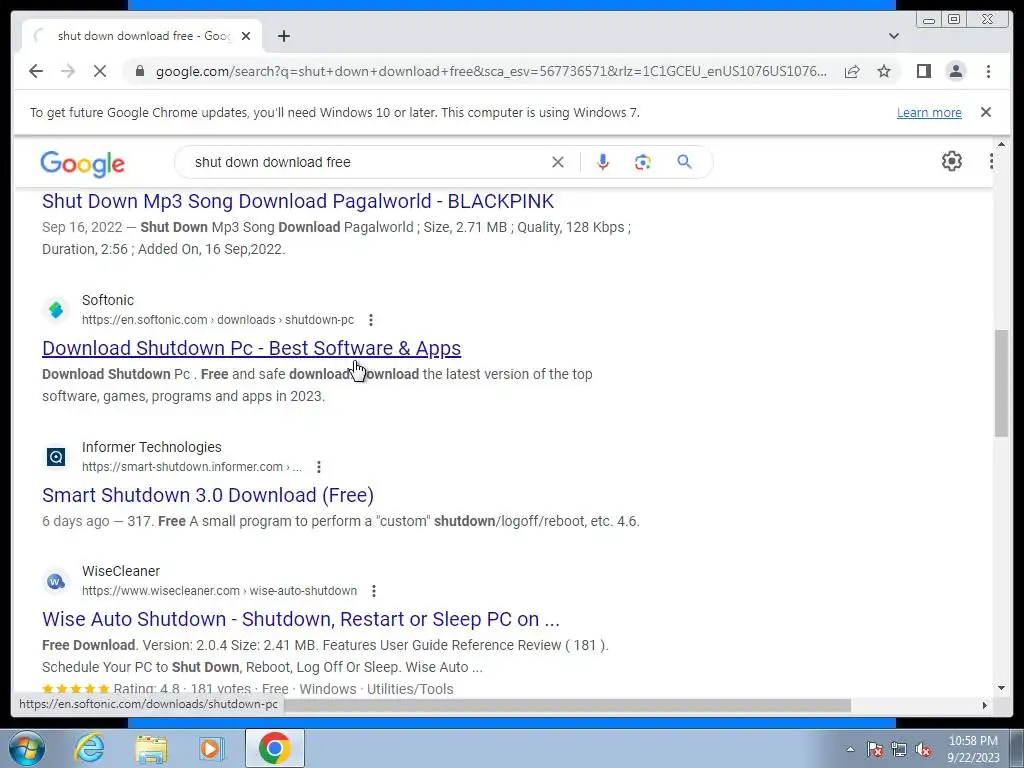Open Chrome profile avatar
The height and width of the screenshot is (768, 1024).
[955, 71]
